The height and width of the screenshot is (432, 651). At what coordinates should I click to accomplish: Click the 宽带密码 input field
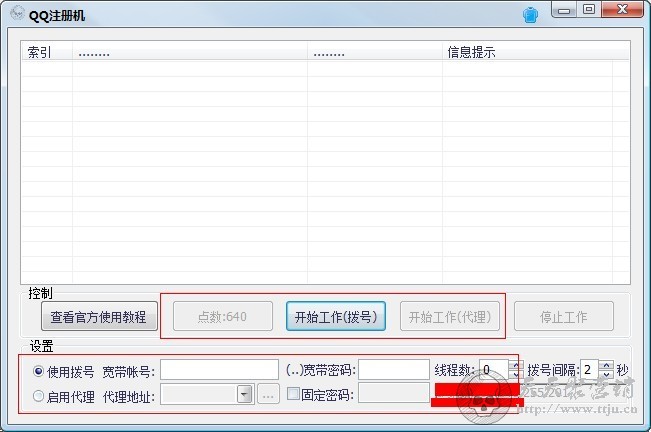tap(394, 369)
